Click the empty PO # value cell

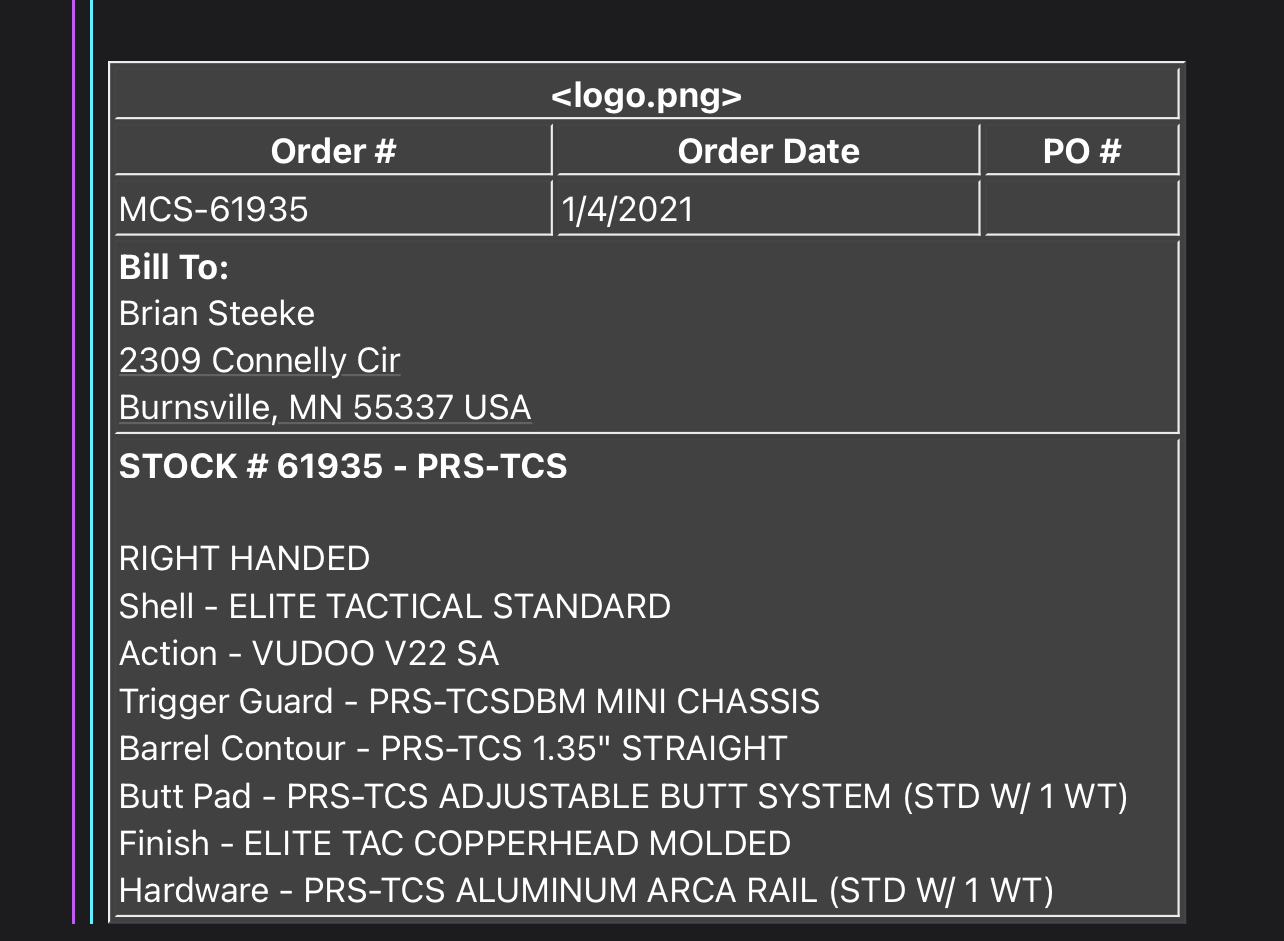point(1082,209)
